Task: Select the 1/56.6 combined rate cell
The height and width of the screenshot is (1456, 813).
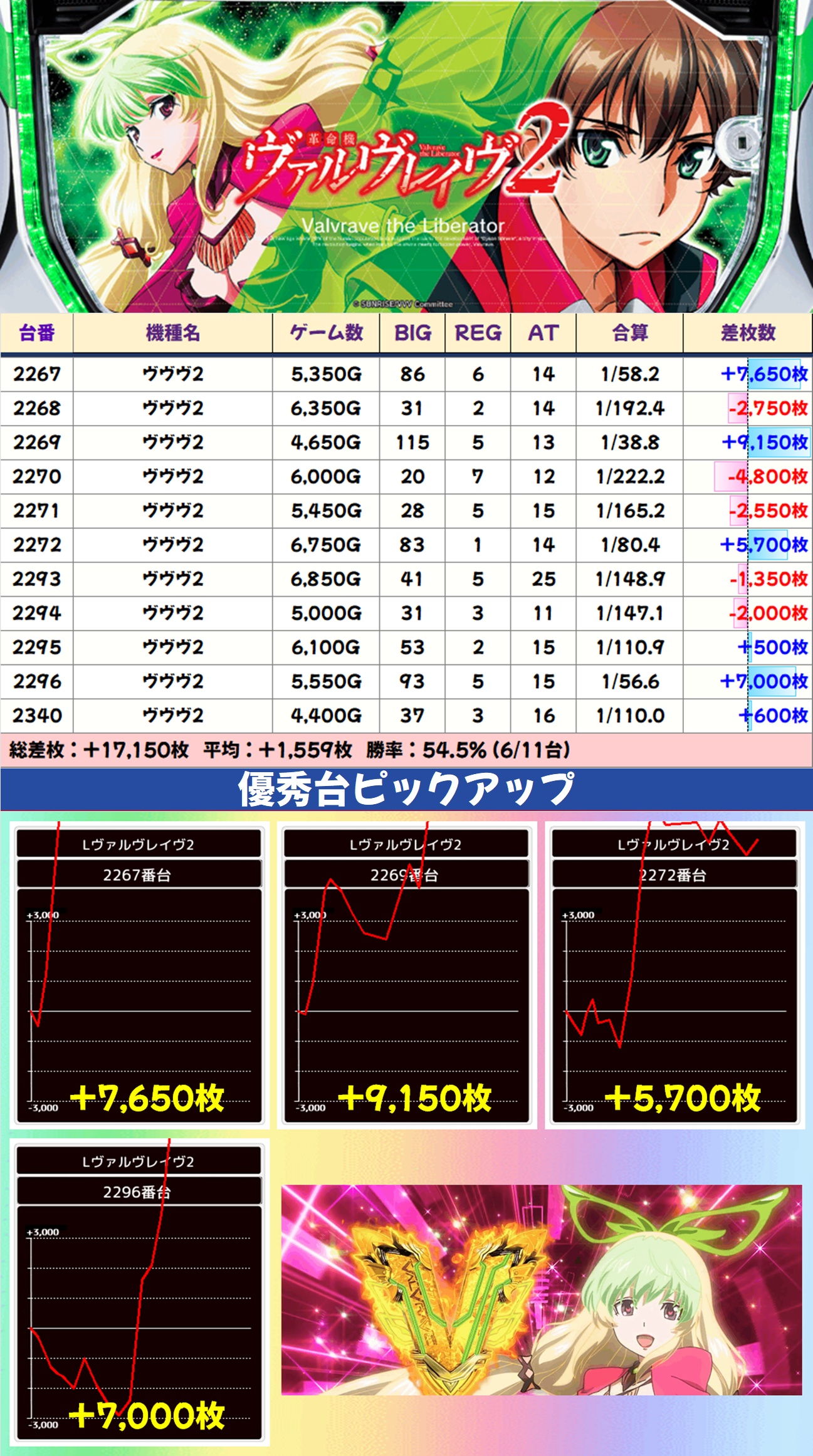Action: click(630, 681)
